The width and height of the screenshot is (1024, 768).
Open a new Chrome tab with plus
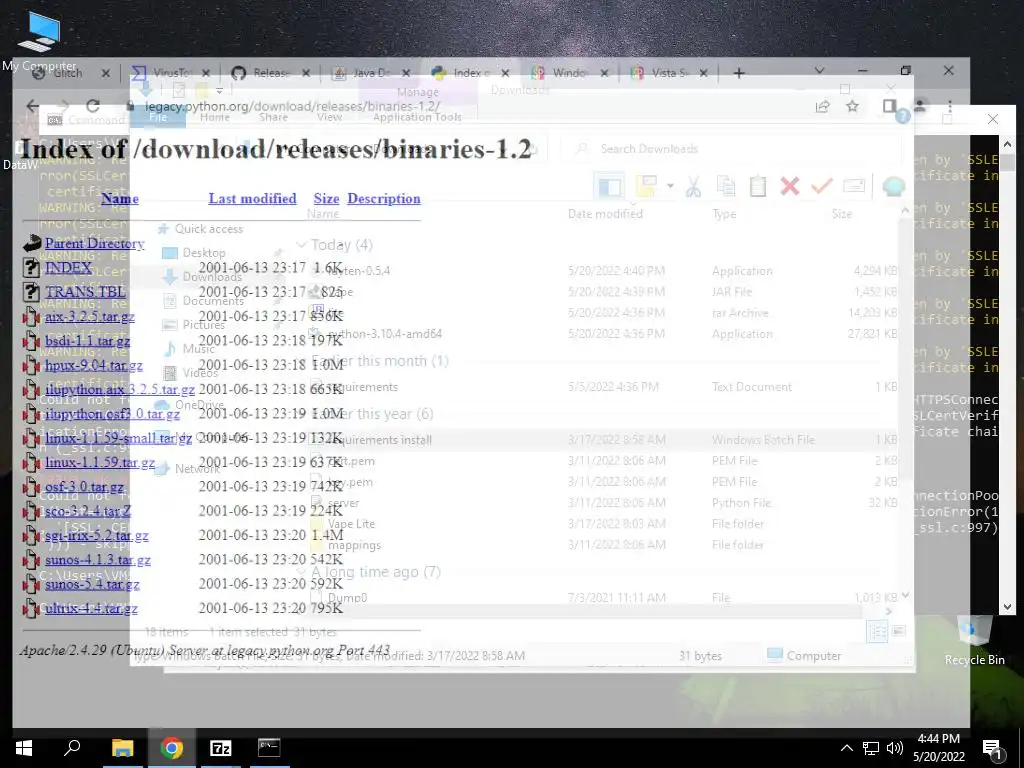(x=739, y=73)
